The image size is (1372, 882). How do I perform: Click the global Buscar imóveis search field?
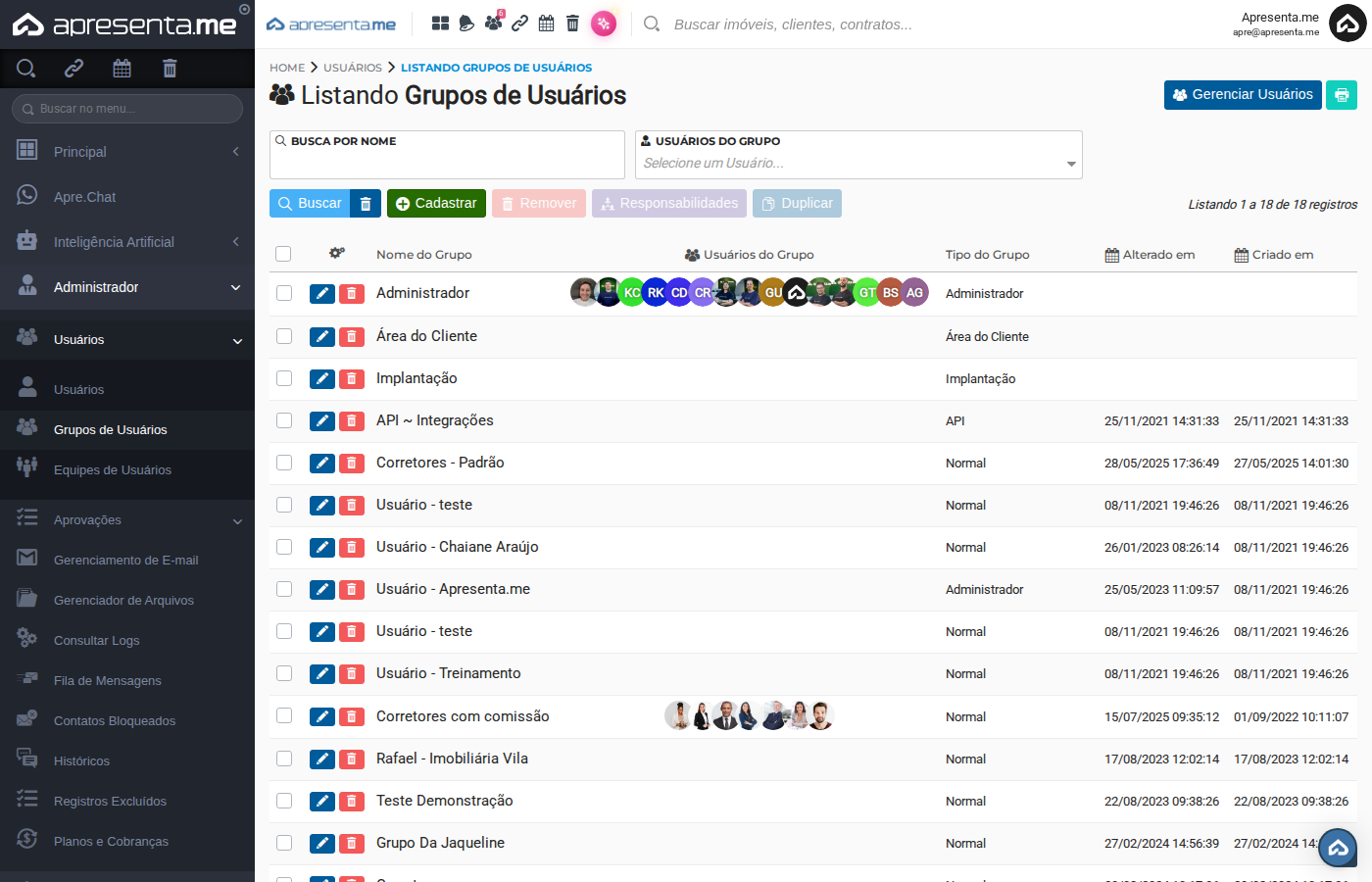tap(793, 24)
